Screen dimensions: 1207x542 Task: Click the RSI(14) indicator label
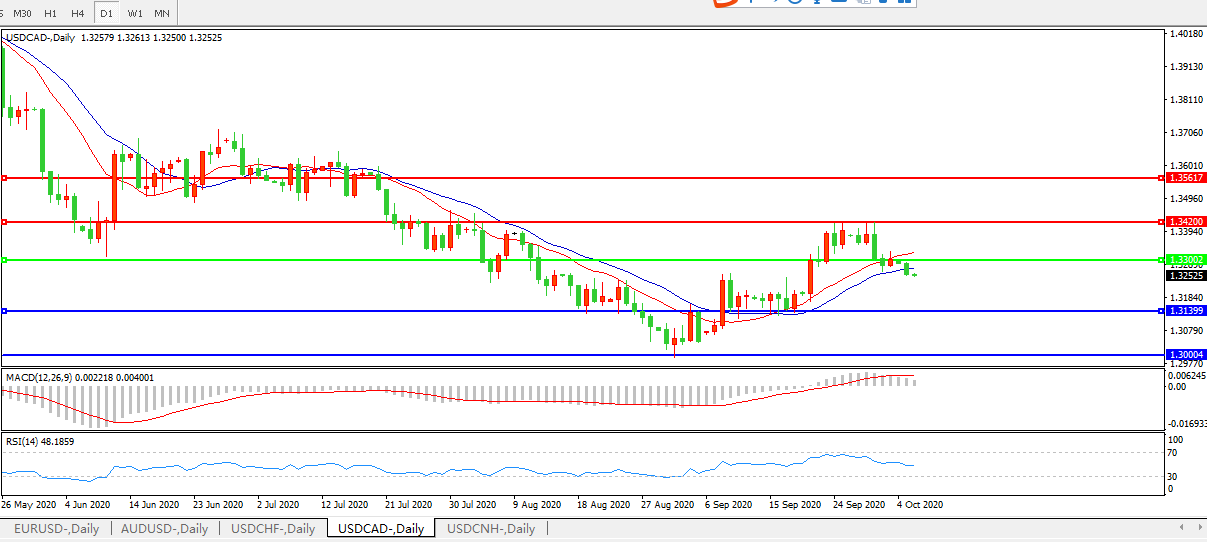pyautogui.click(x=25, y=440)
